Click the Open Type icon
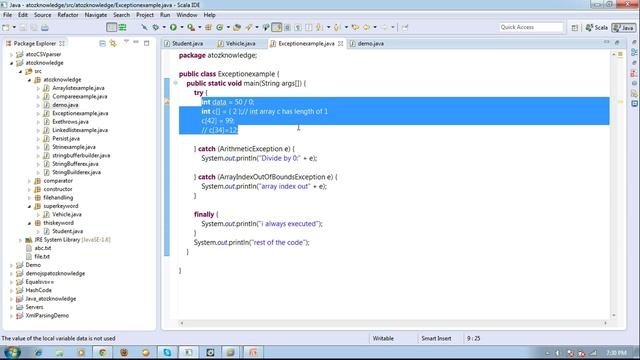The height and width of the screenshot is (360, 640). (x=237, y=27)
